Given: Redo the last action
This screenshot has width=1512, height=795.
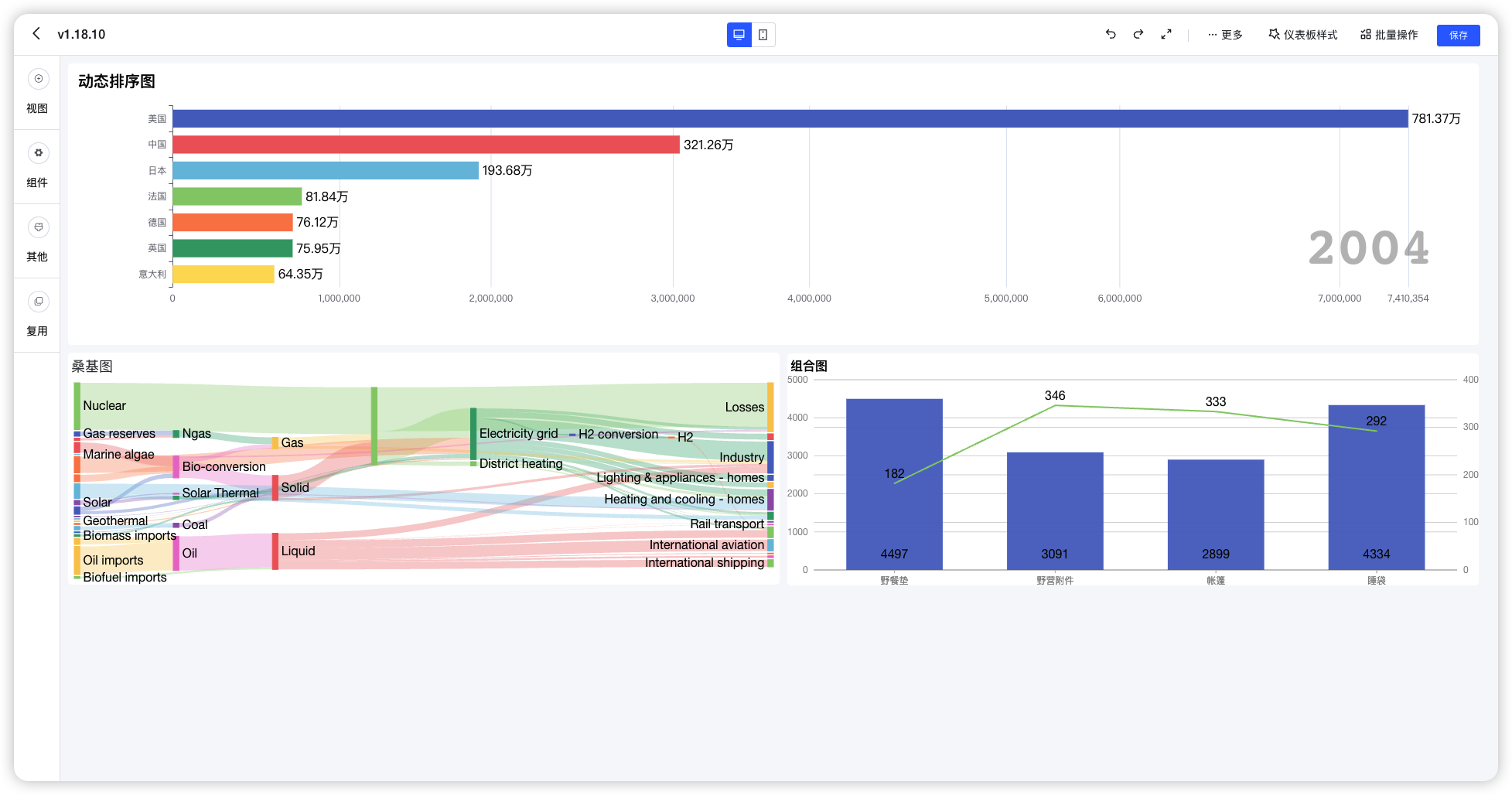Looking at the screenshot, I should click(x=1138, y=34).
